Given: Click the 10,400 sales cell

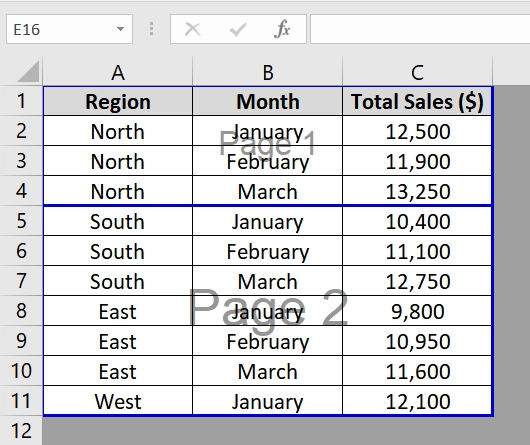Looking at the screenshot, I should point(417,221).
